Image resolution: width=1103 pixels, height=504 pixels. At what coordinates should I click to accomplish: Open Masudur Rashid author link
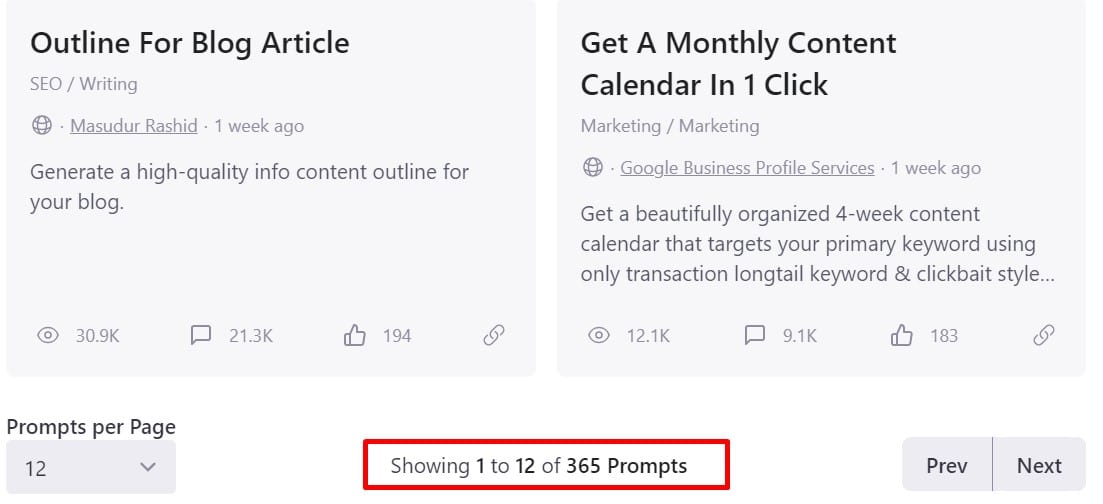pyautogui.click(x=134, y=126)
